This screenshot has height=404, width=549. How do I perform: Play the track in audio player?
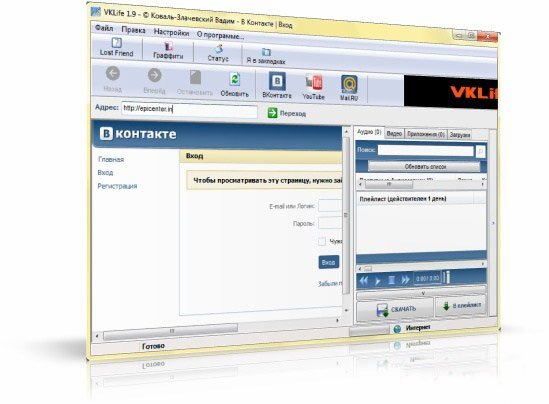point(377,280)
